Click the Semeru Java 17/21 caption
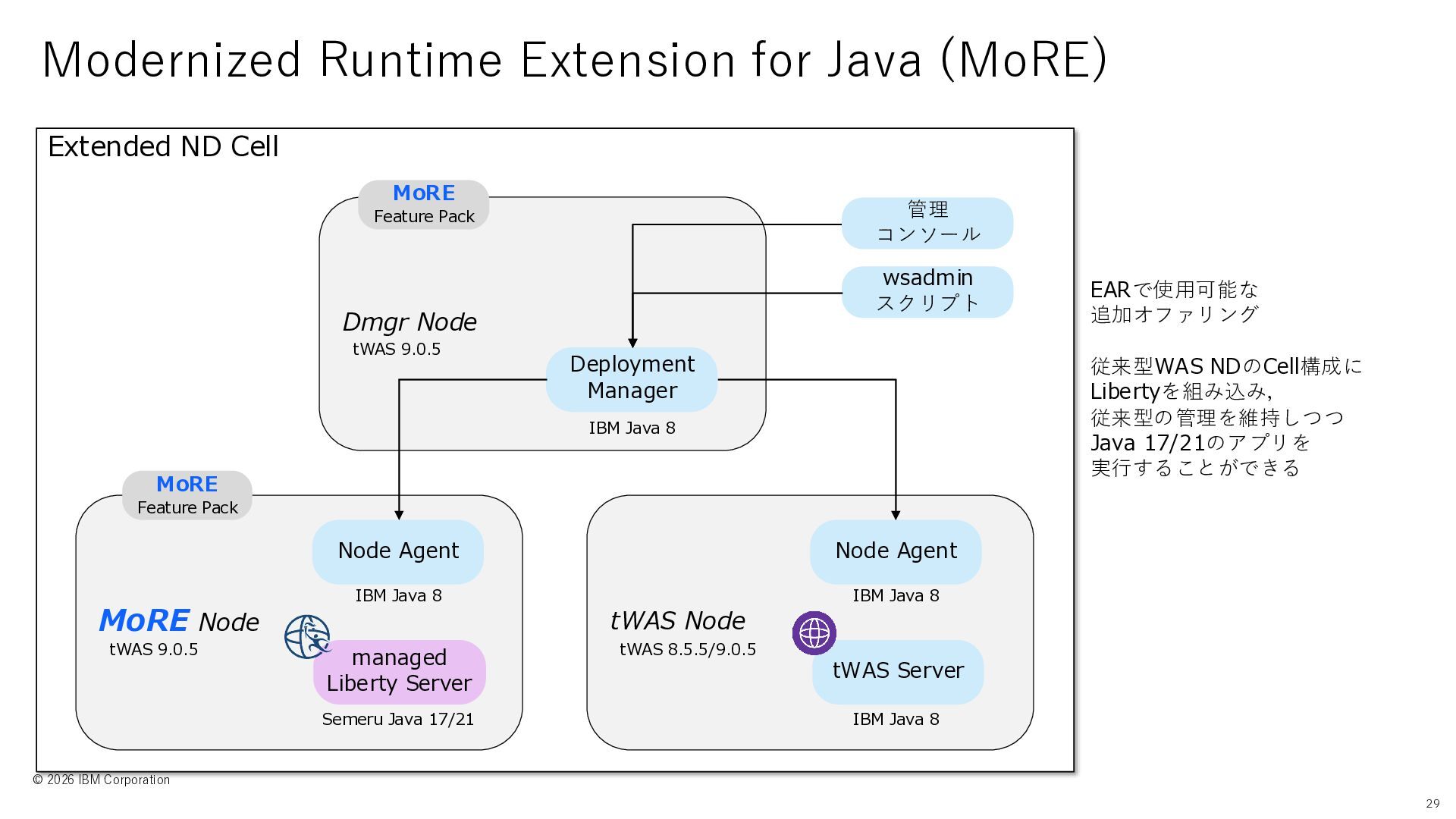1456x819 pixels. pos(398,719)
